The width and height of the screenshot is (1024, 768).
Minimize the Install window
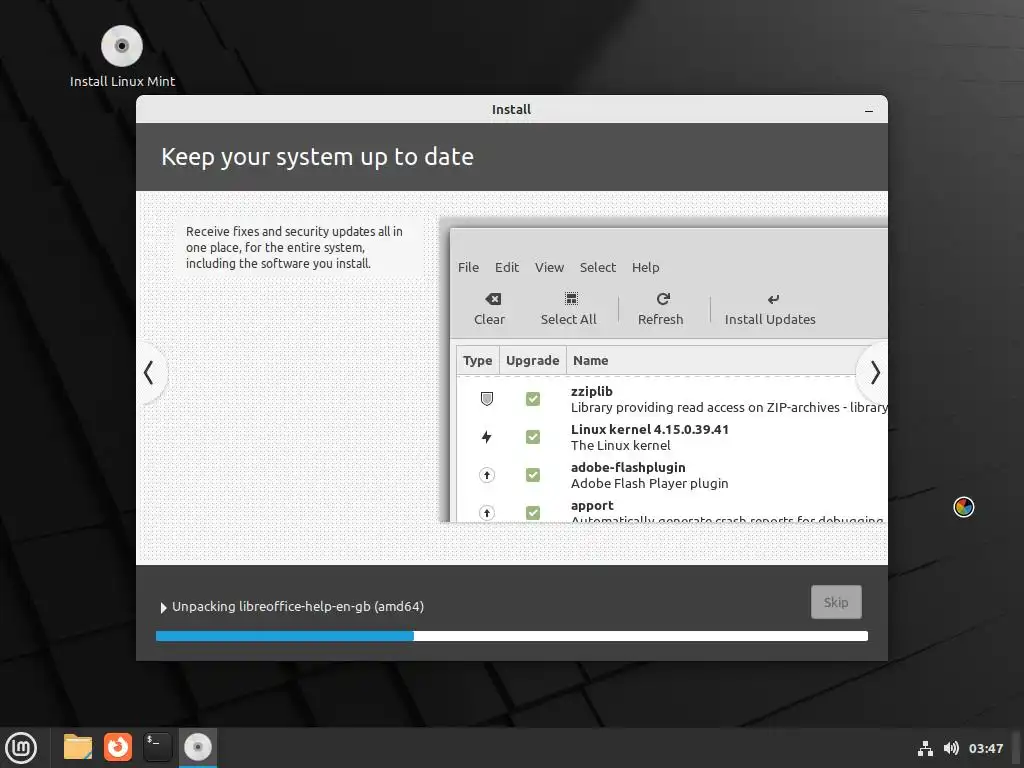pyautogui.click(x=869, y=110)
